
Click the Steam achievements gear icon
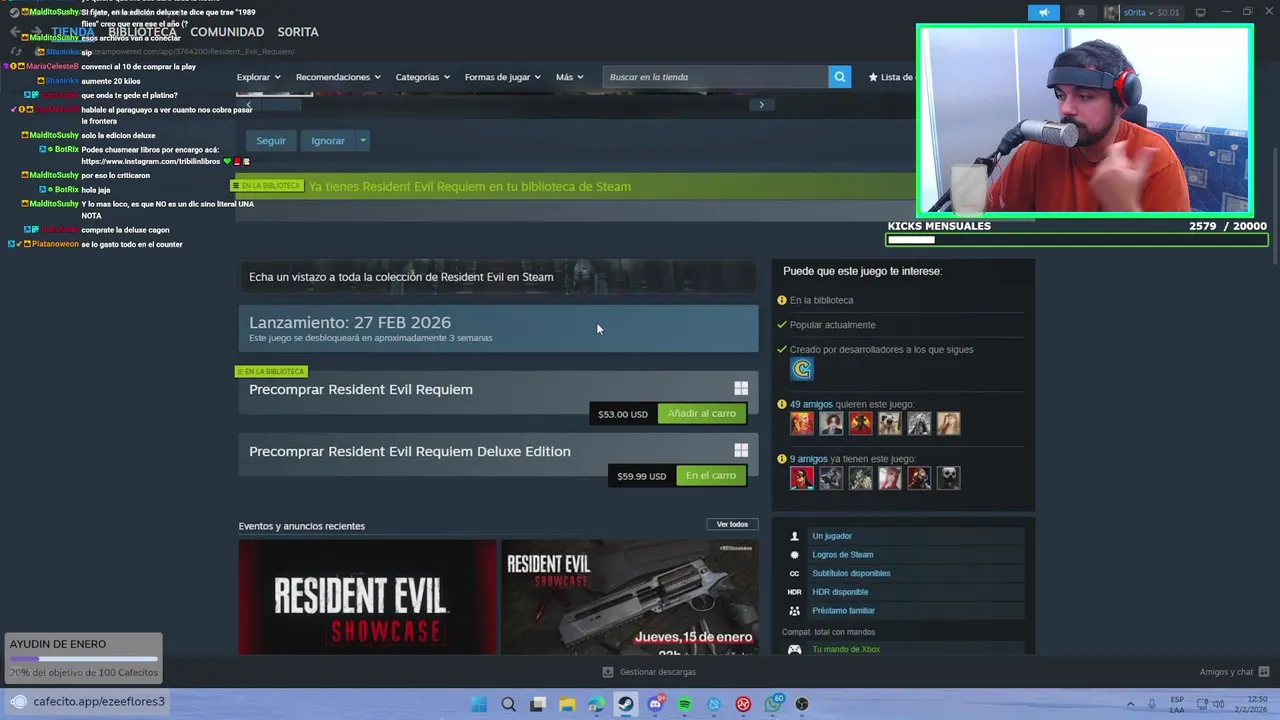pyautogui.click(x=795, y=555)
